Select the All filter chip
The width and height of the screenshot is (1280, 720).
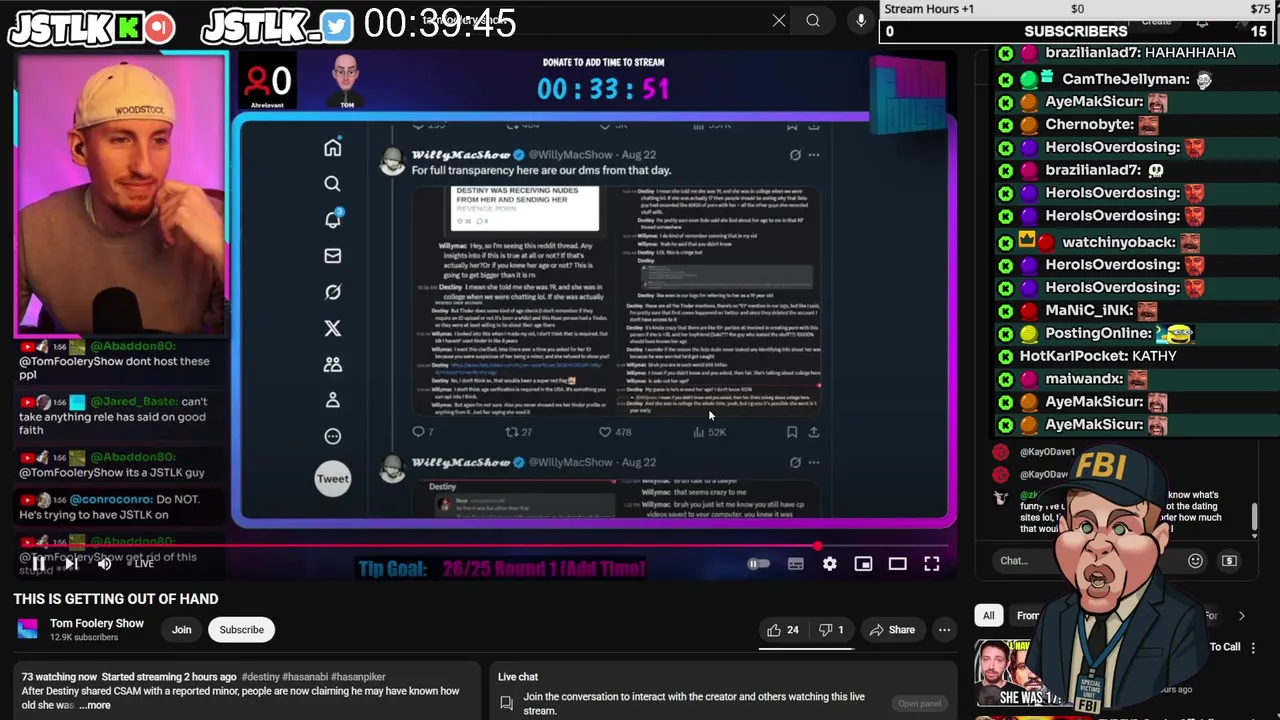[x=988, y=616]
